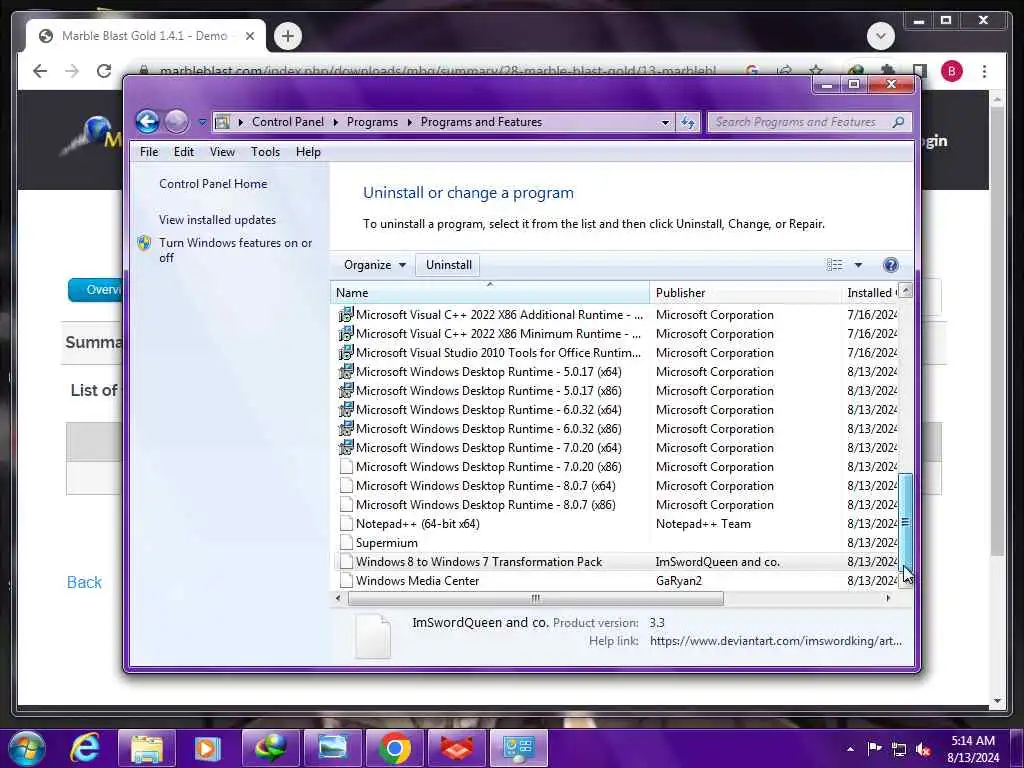The height and width of the screenshot is (768, 1024).
Task: Select Desktop Runtime 5.0.17 (x86) row
Action: pos(617,391)
